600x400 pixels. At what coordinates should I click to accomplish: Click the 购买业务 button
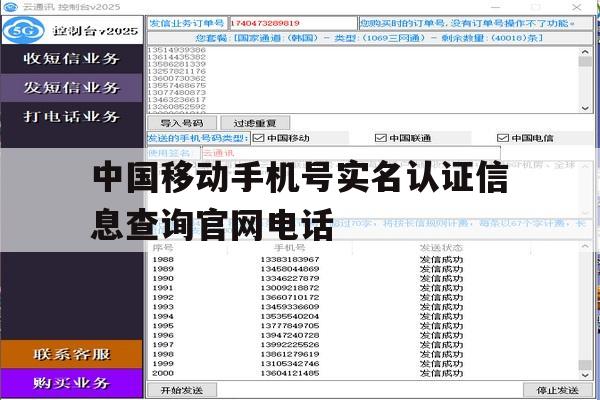[72, 383]
